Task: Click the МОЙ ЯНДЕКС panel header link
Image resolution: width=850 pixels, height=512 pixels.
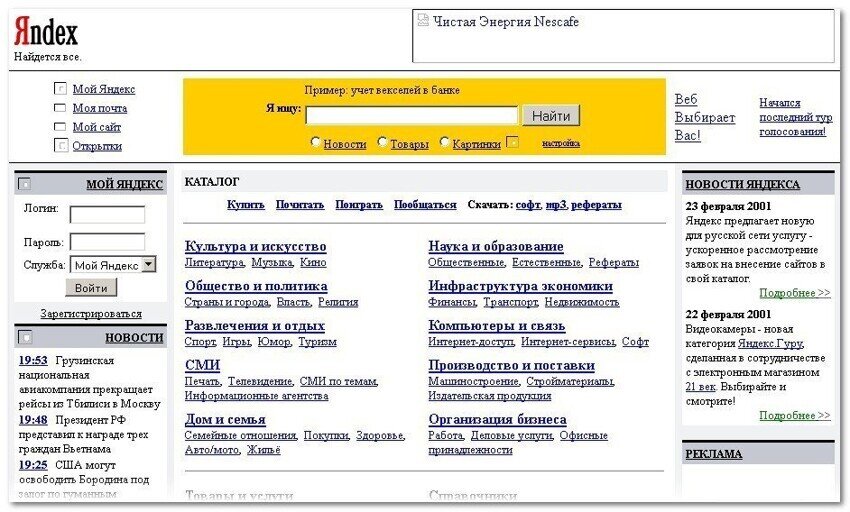Action: 124,184
